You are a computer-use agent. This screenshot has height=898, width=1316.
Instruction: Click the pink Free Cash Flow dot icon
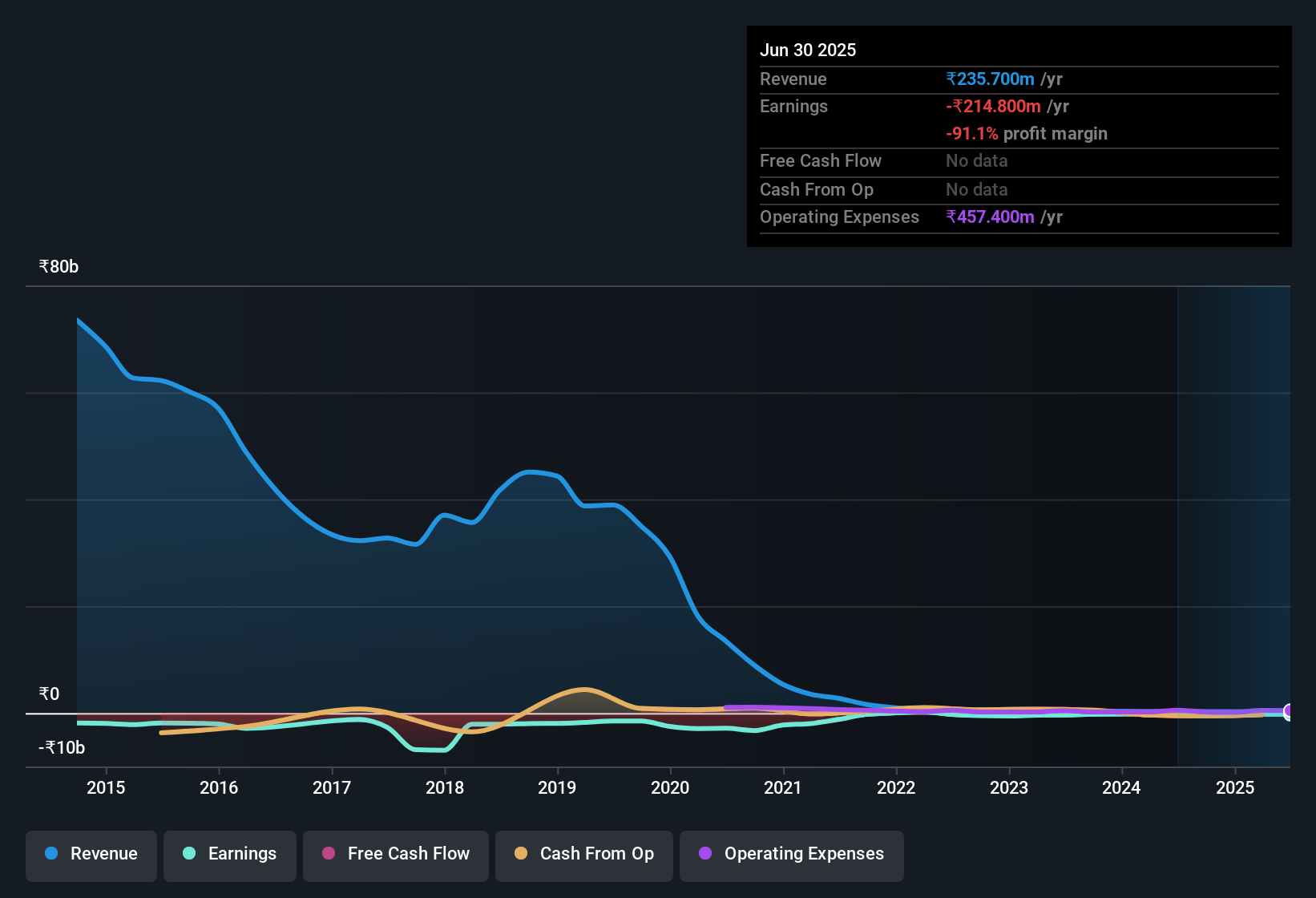[x=327, y=854]
